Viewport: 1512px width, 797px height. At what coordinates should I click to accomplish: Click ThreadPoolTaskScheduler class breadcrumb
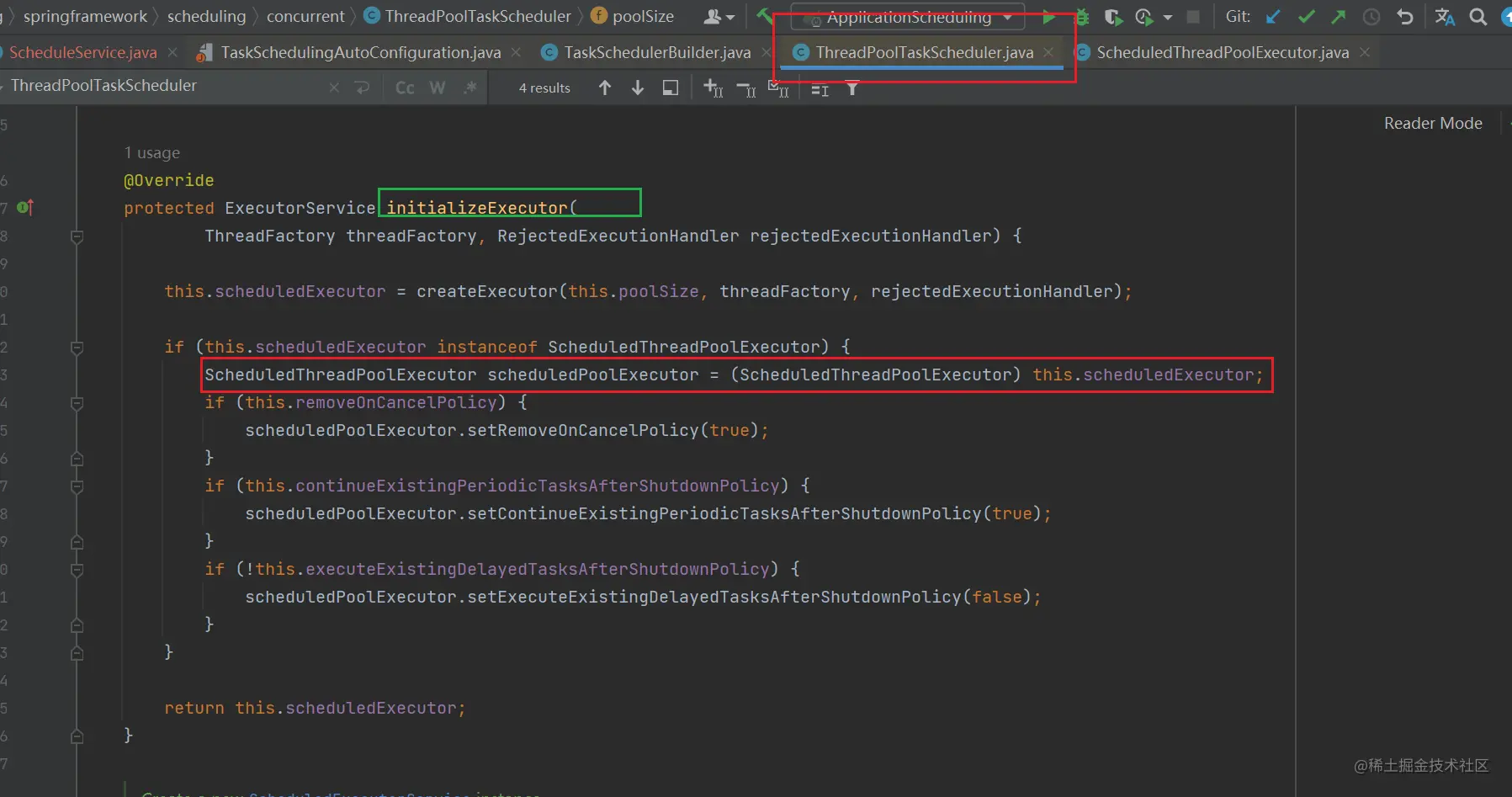(468, 16)
